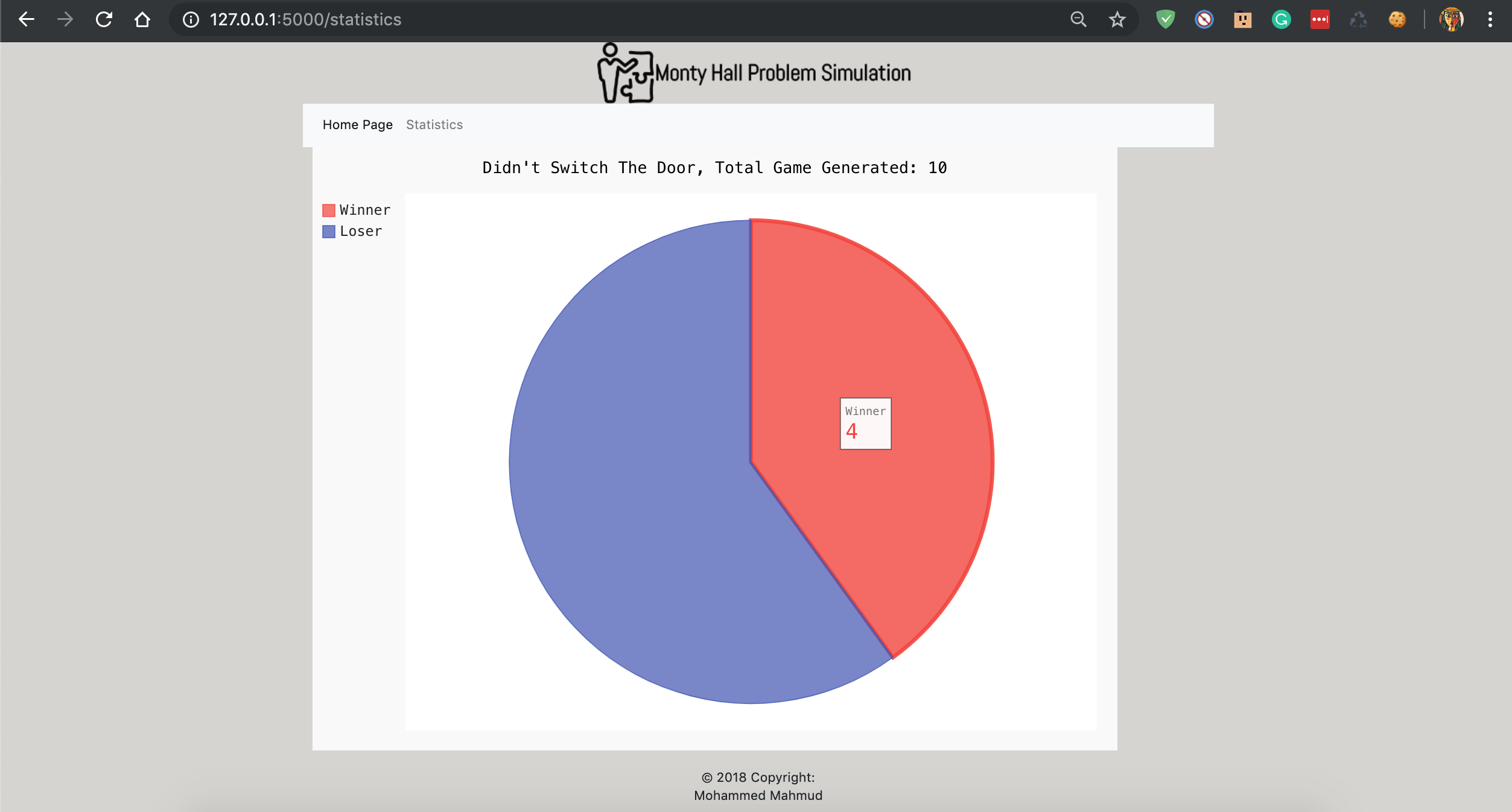1512x812 pixels.
Task: Click the address bar URL field
Action: point(543,19)
